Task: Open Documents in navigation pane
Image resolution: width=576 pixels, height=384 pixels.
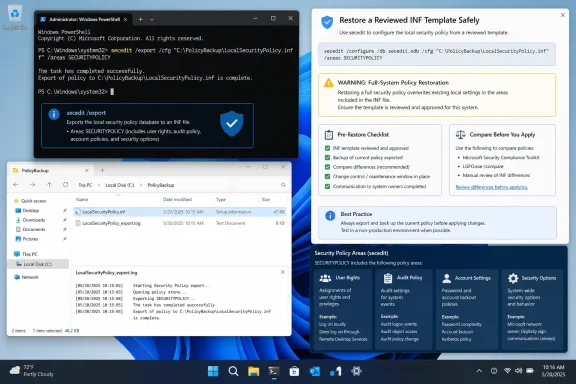Action: point(30,229)
